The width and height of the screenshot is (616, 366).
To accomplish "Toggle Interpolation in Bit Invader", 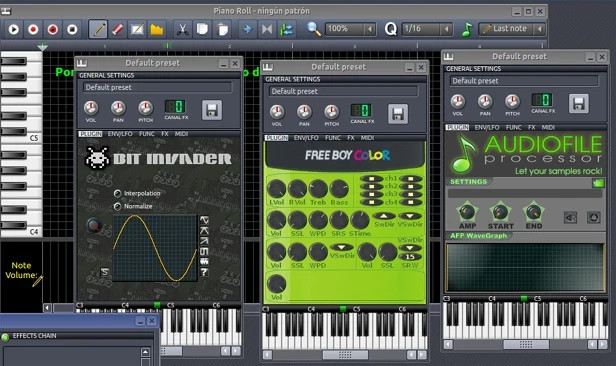I will [117, 193].
